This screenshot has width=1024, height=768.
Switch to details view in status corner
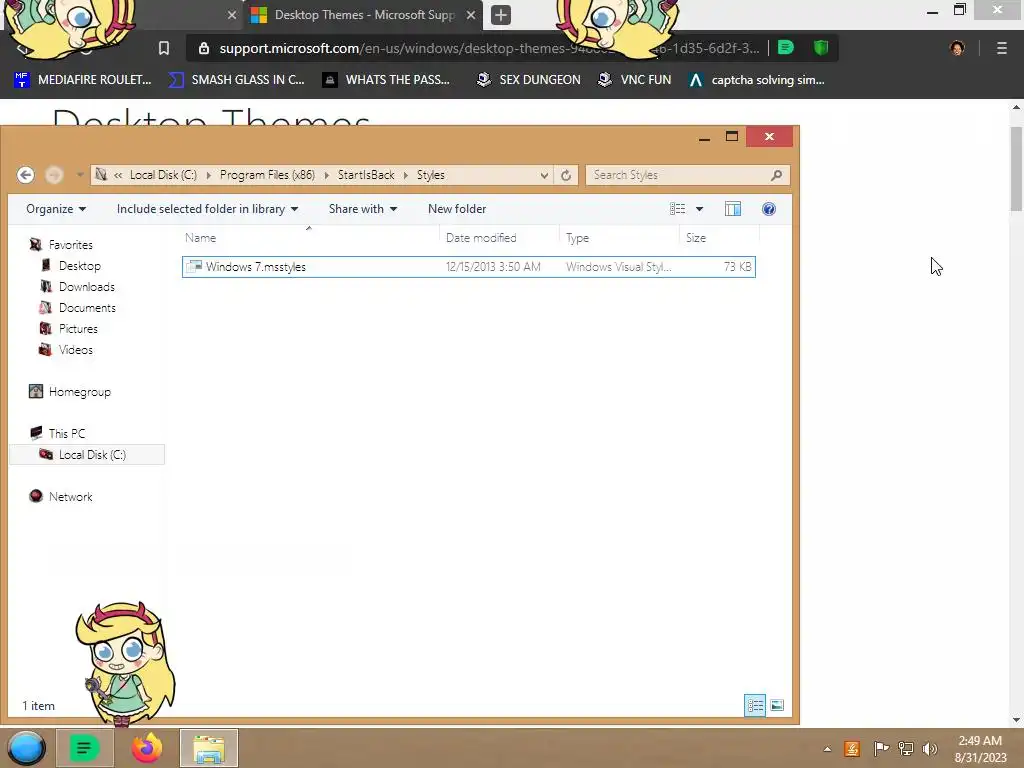click(755, 705)
